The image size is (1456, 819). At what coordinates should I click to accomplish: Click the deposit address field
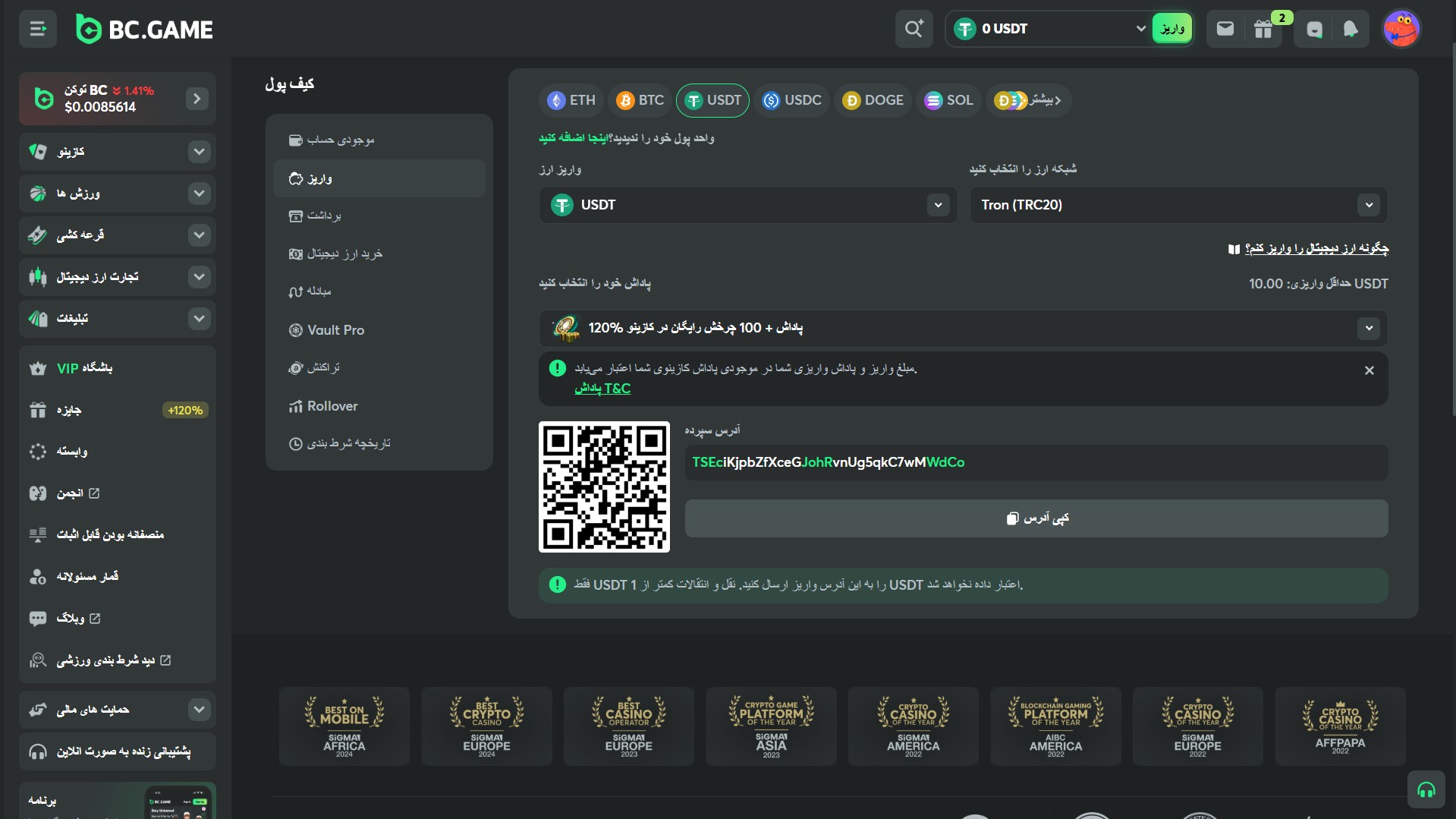(x=1036, y=462)
